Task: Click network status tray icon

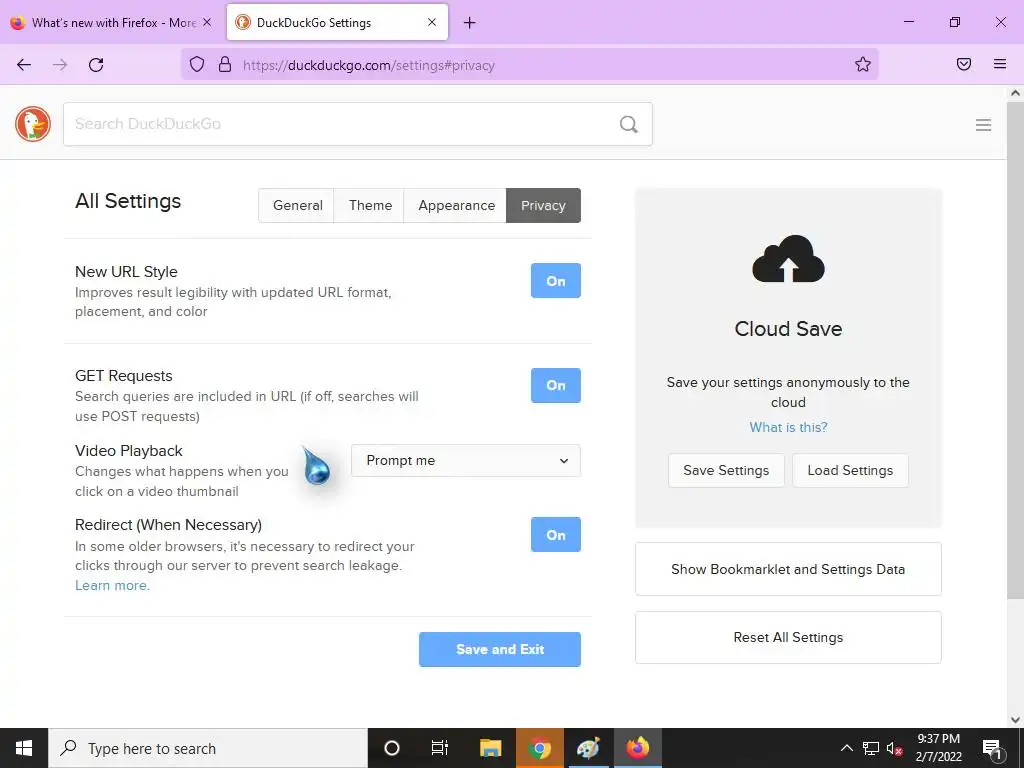Action: (x=871, y=748)
